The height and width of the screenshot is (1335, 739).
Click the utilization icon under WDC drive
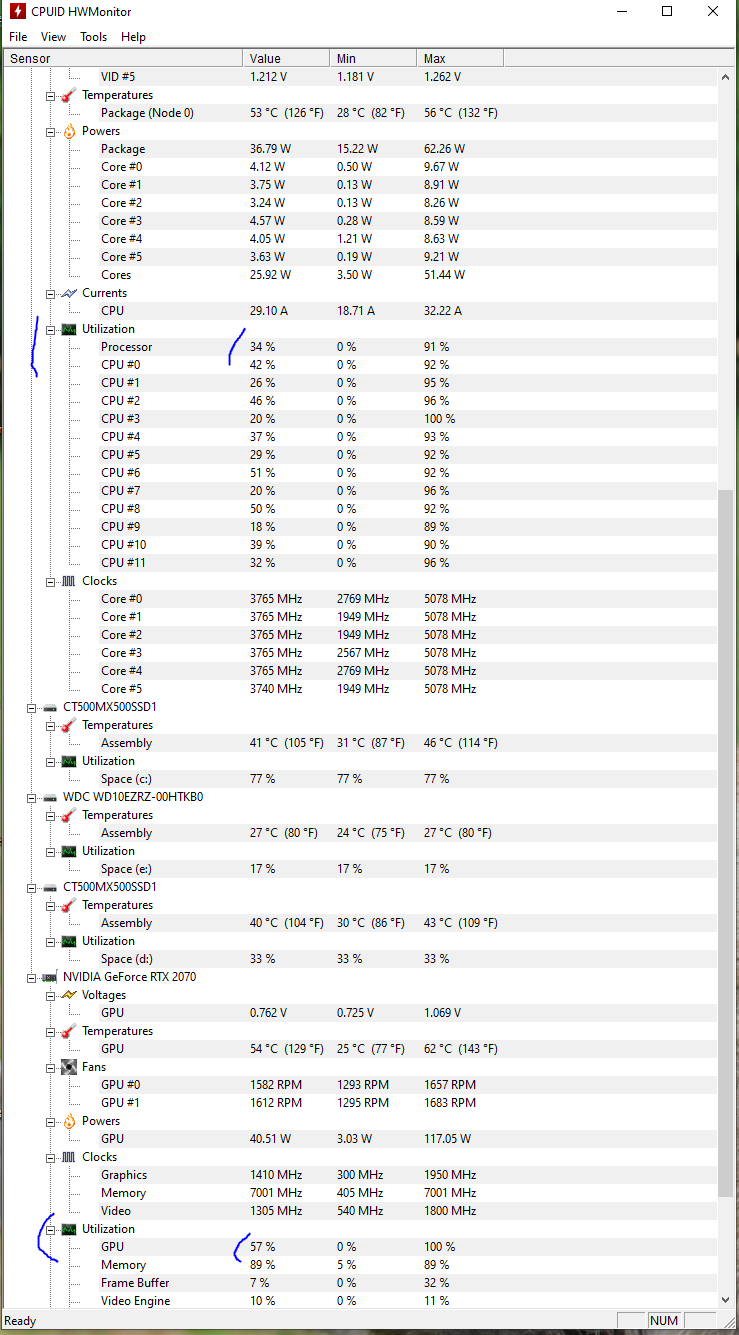(69, 851)
